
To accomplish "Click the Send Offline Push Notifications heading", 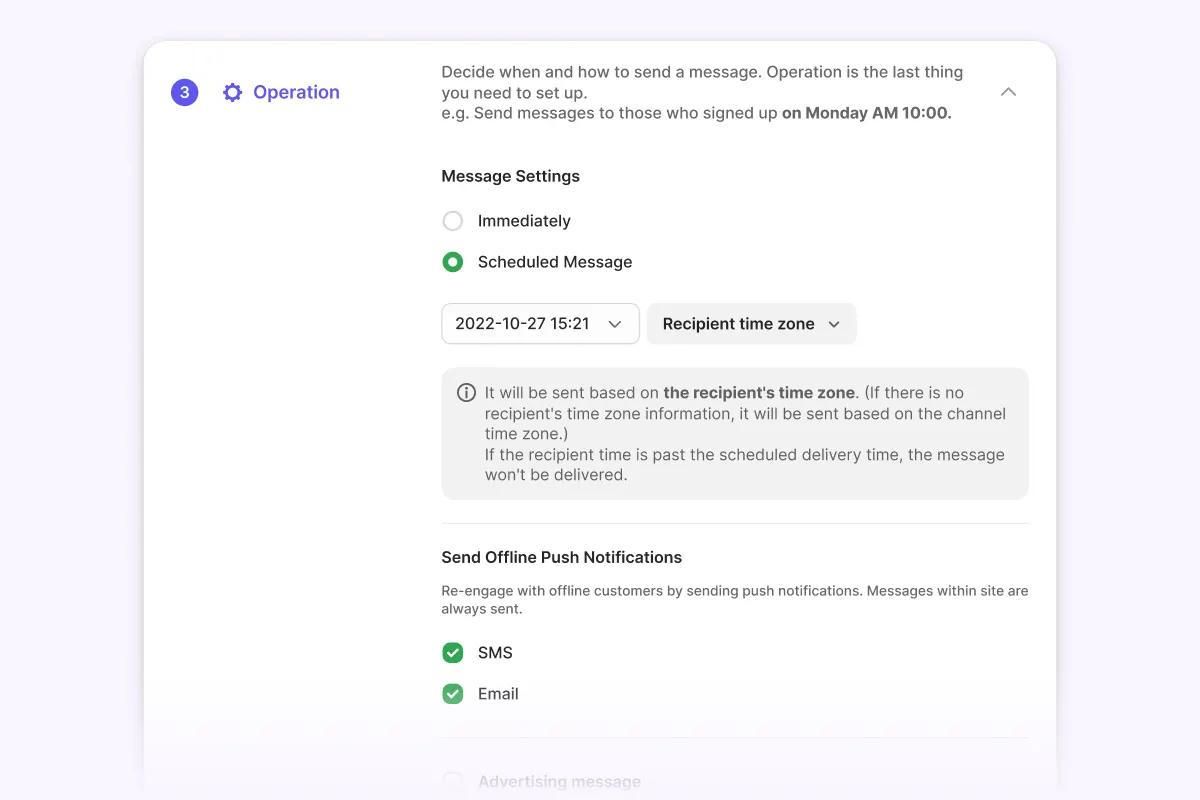I will pyautogui.click(x=561, y=557).
